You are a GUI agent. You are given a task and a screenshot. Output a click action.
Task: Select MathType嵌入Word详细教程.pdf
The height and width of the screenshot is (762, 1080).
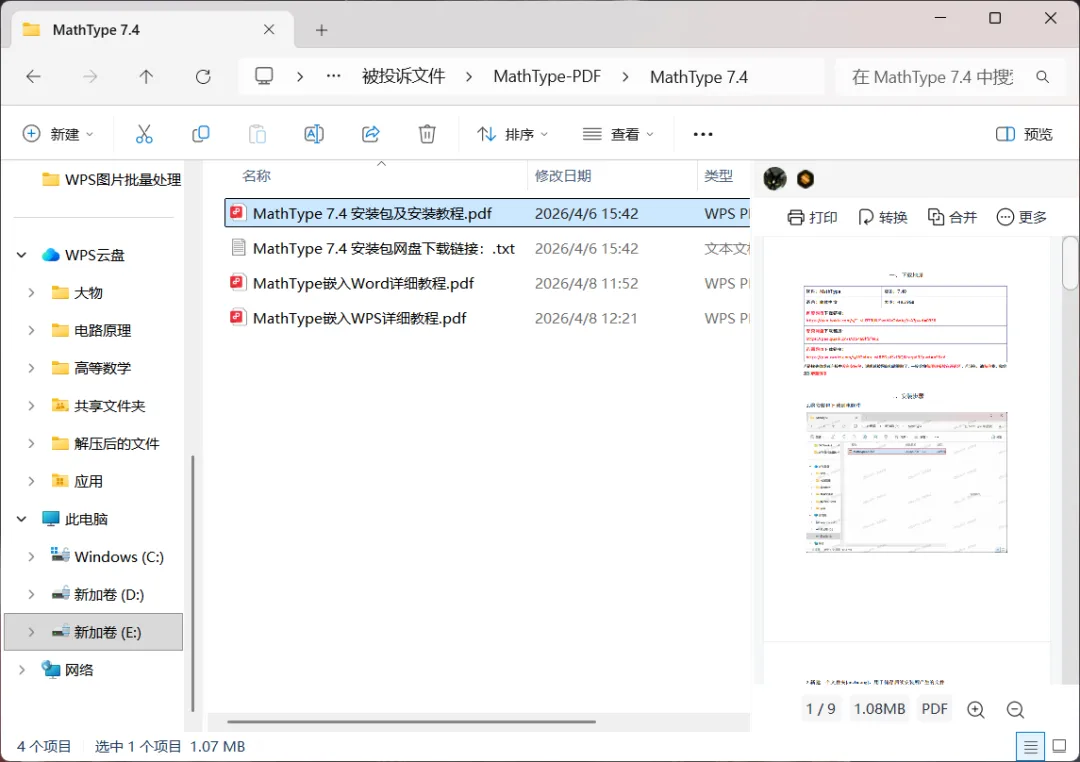coord(487,283)
